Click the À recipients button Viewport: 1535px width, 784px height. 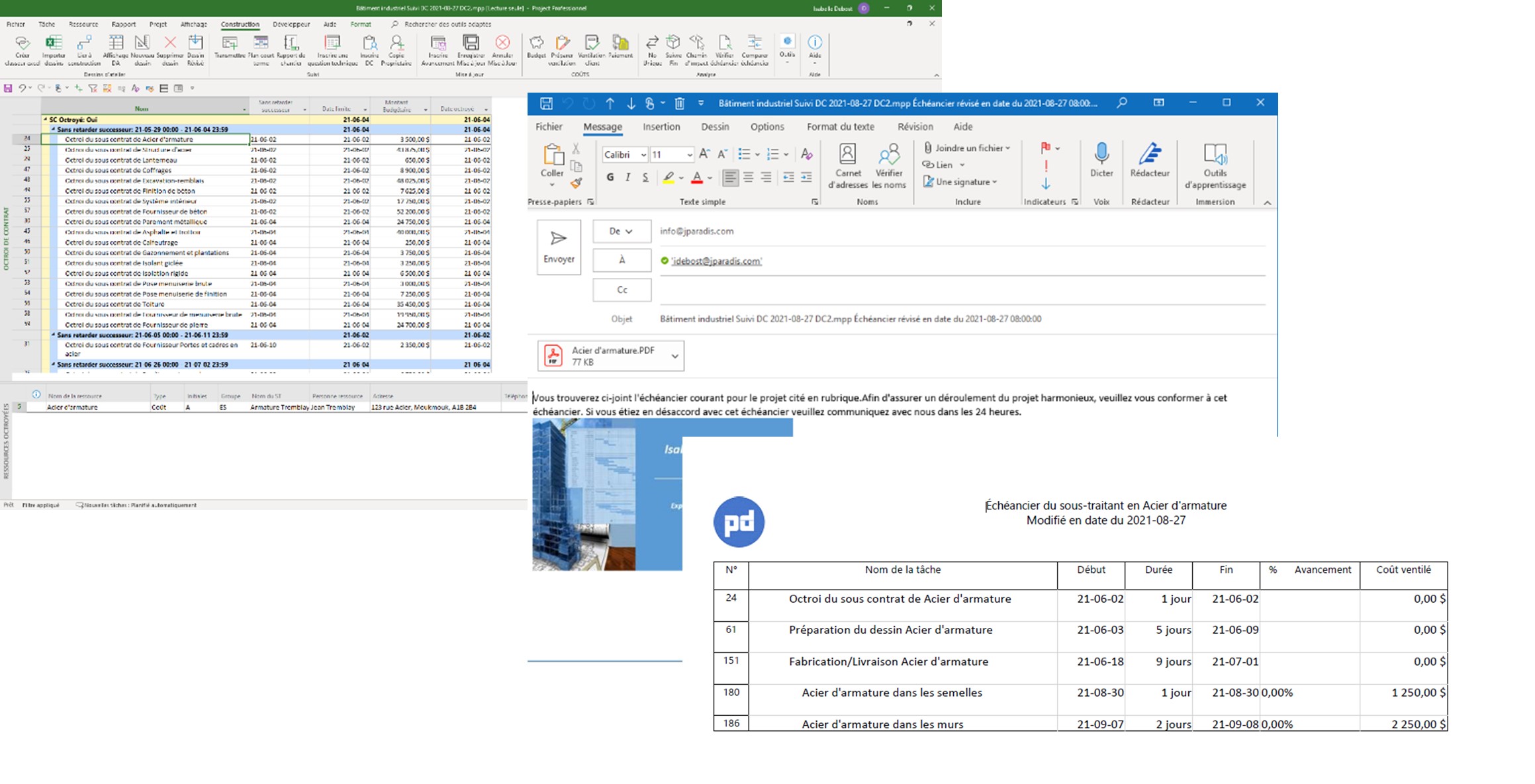622,260
